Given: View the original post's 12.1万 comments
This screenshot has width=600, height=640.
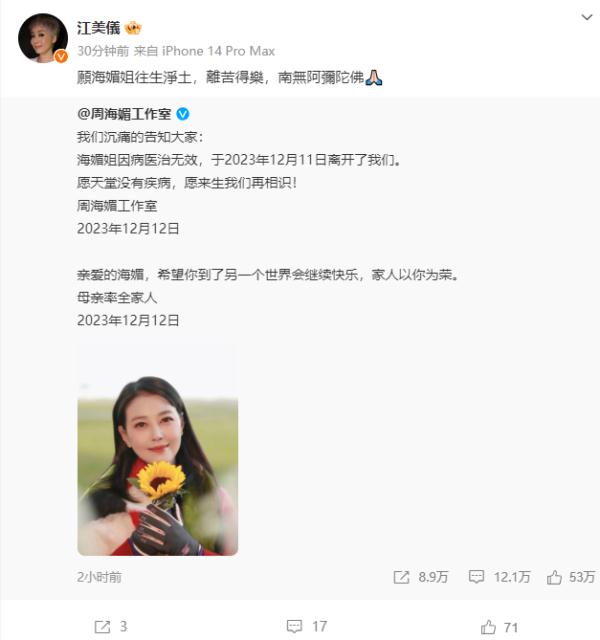Looking at the screenshot, I should (500, 577).
